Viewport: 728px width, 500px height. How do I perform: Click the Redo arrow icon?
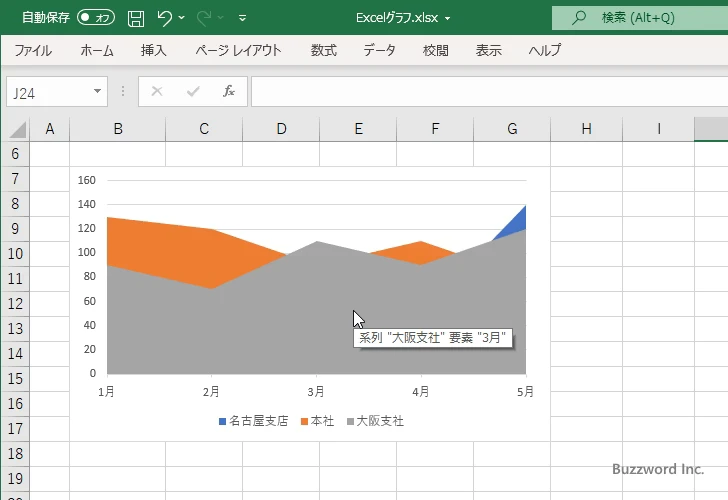[203, 18]
